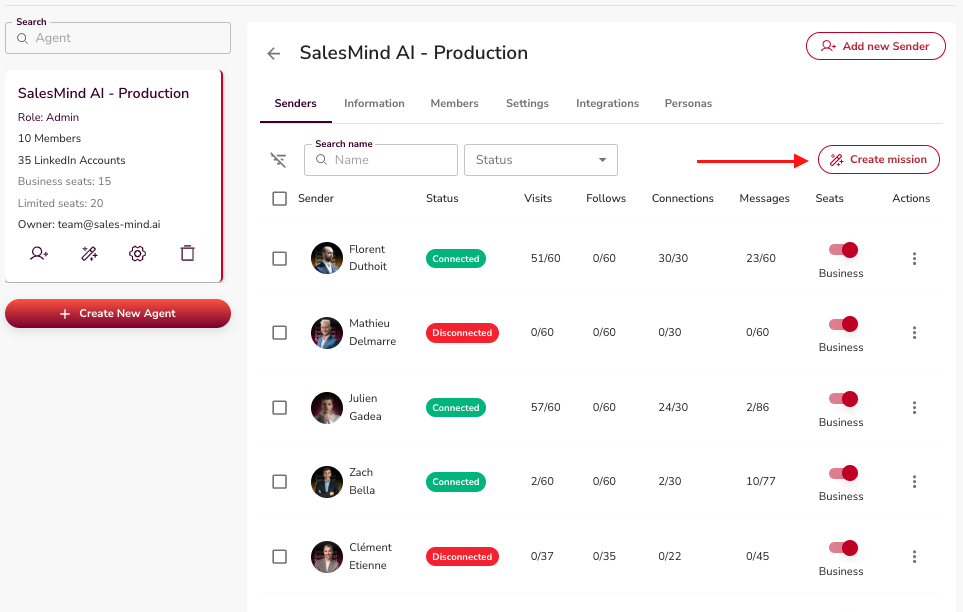Viewport: 963px width, 612px height.
Task: Open settings gear icon in agent card
Action: tap(138, 253)
